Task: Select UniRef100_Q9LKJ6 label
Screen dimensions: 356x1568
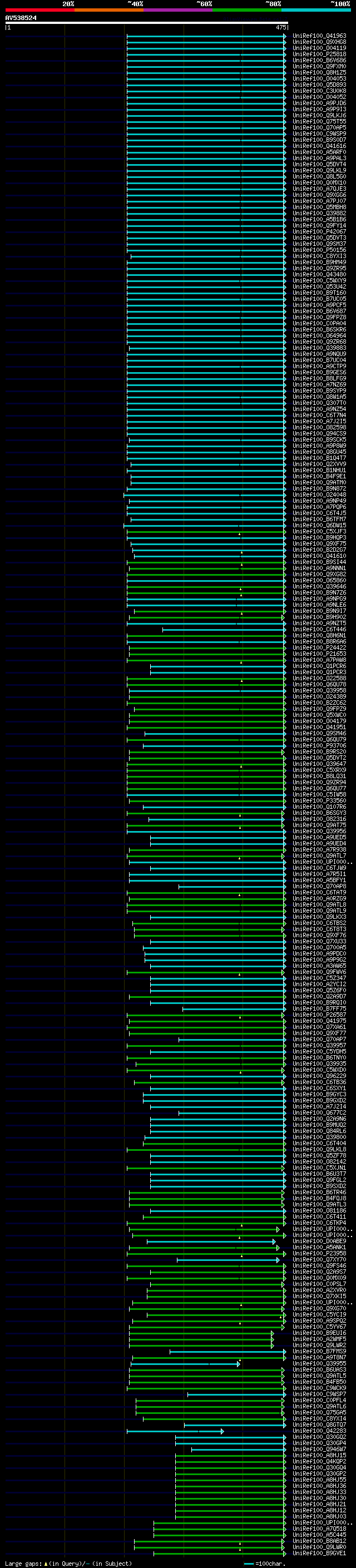Action: pyautogui.click(x=319, y=116)
